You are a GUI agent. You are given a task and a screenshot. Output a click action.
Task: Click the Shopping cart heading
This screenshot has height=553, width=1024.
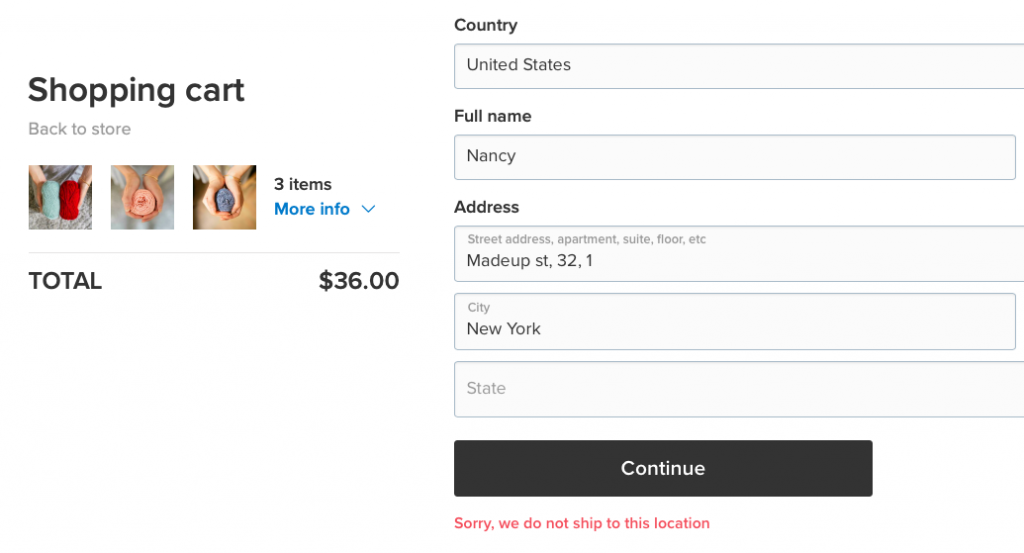(x=136, y=89)
